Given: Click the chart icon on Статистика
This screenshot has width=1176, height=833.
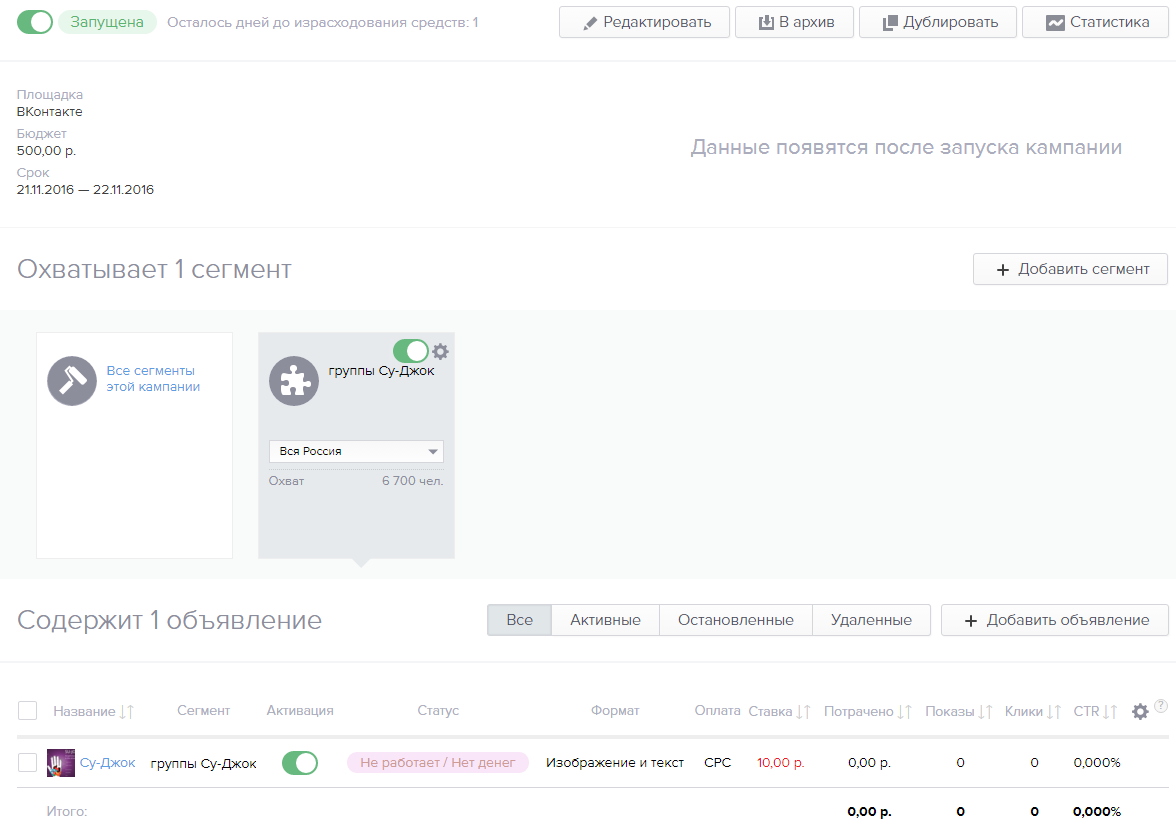Looking at the screenshot, I should point(1055,23).
